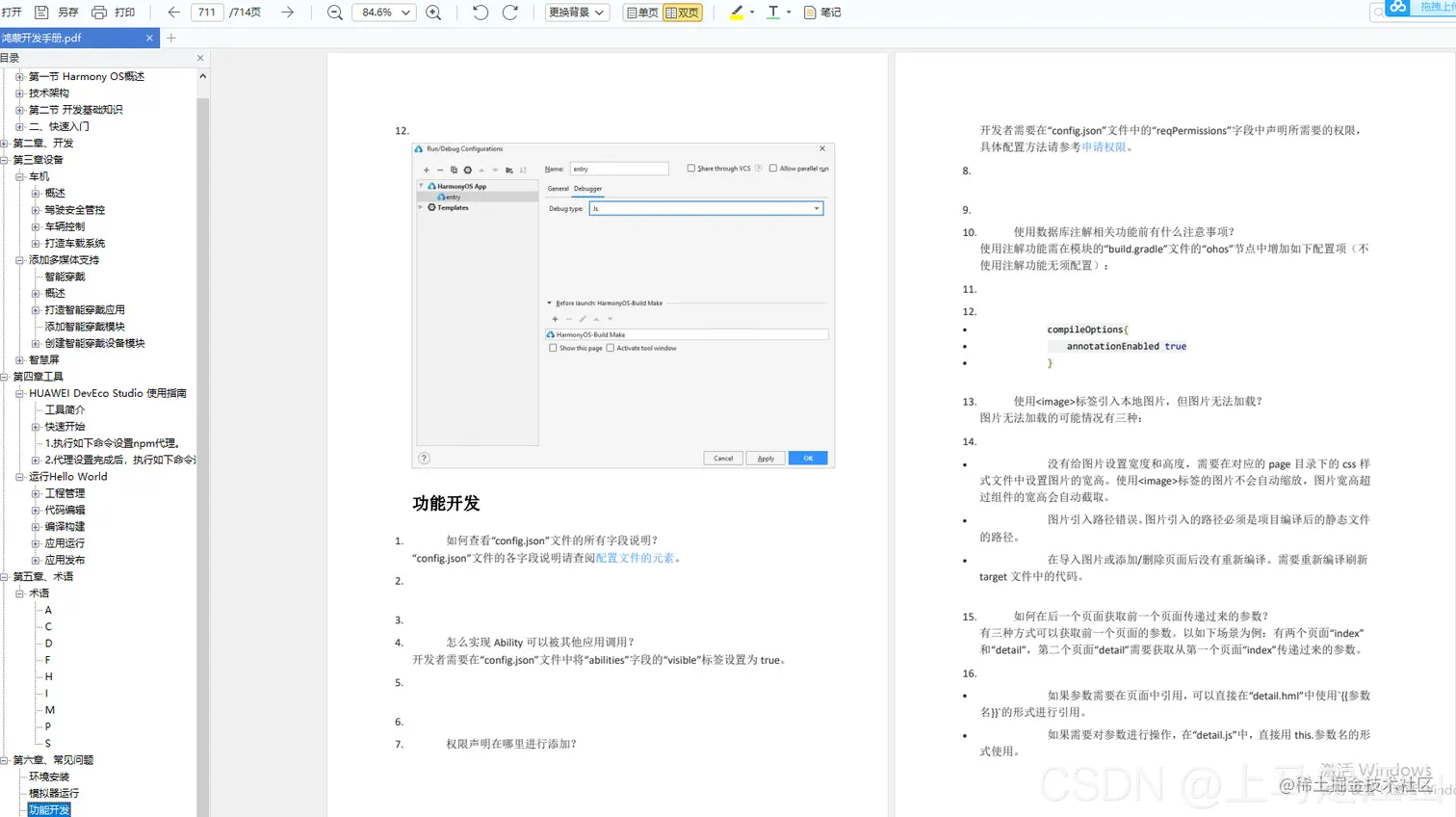Rotate page counterclockwise icon
This screenshot has width=1456, height=817.
[x=481, y=13]
